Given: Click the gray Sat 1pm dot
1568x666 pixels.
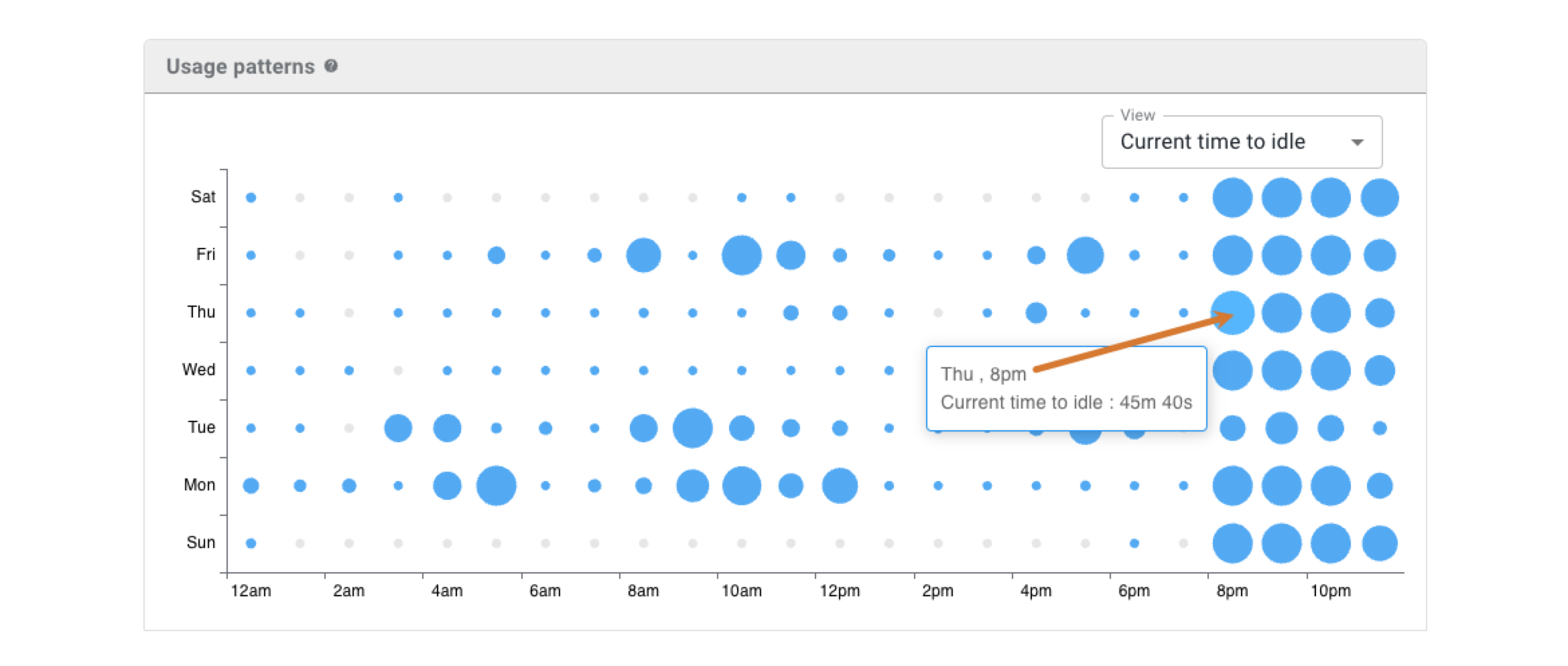Looking at the screenshot, I should 889,196.
